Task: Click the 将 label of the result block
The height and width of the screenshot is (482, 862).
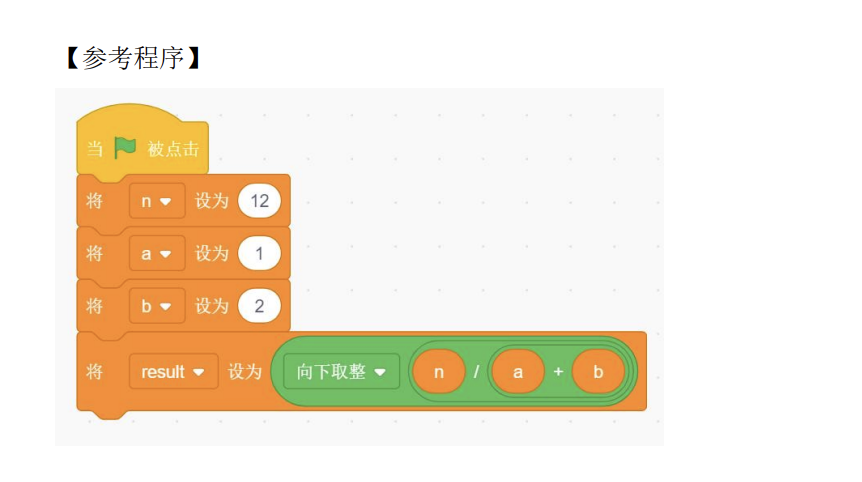Action: tap(95, 372)
